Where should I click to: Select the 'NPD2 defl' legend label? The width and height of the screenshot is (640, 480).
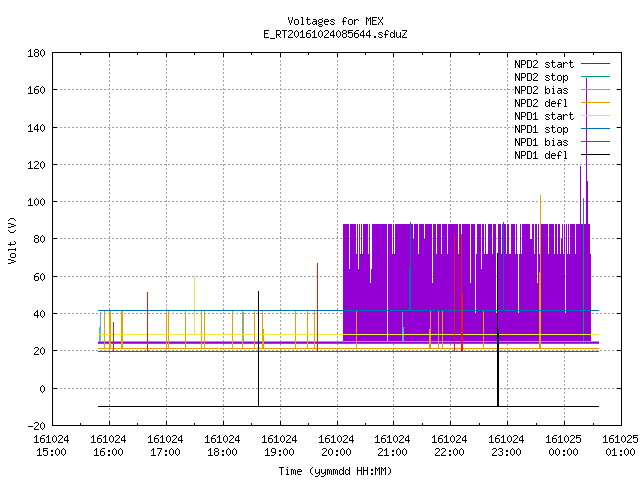point(541,103)
